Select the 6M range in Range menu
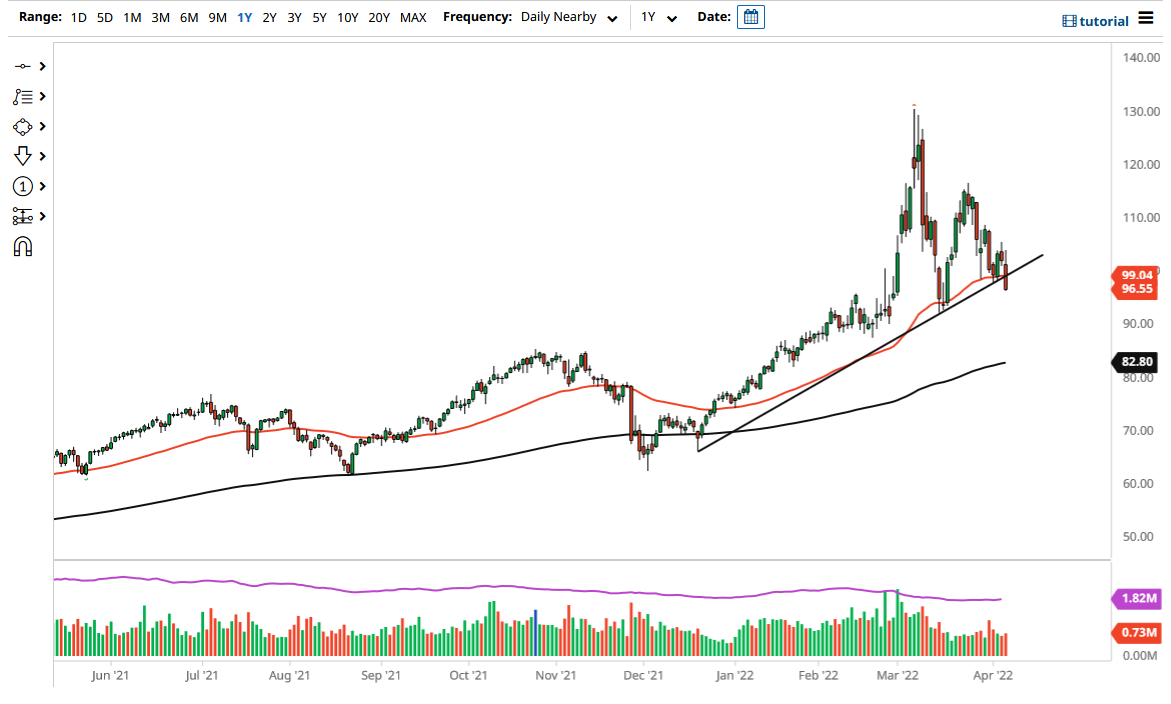1171x704 pixels. point(189,17)
